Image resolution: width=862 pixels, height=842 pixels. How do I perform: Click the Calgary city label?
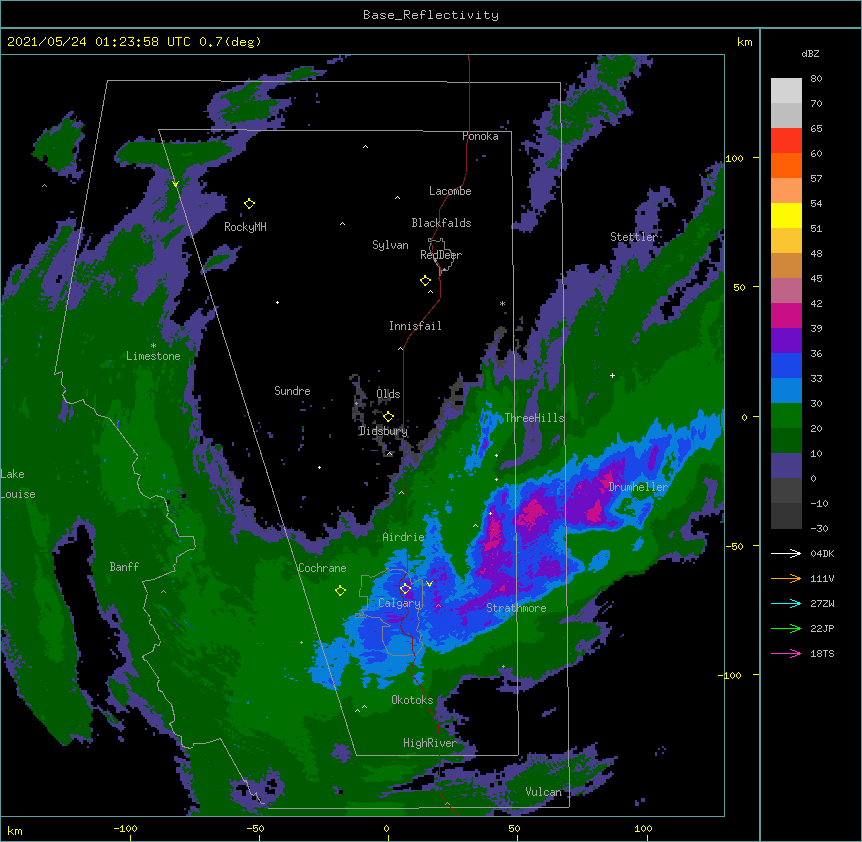[399, 603]
